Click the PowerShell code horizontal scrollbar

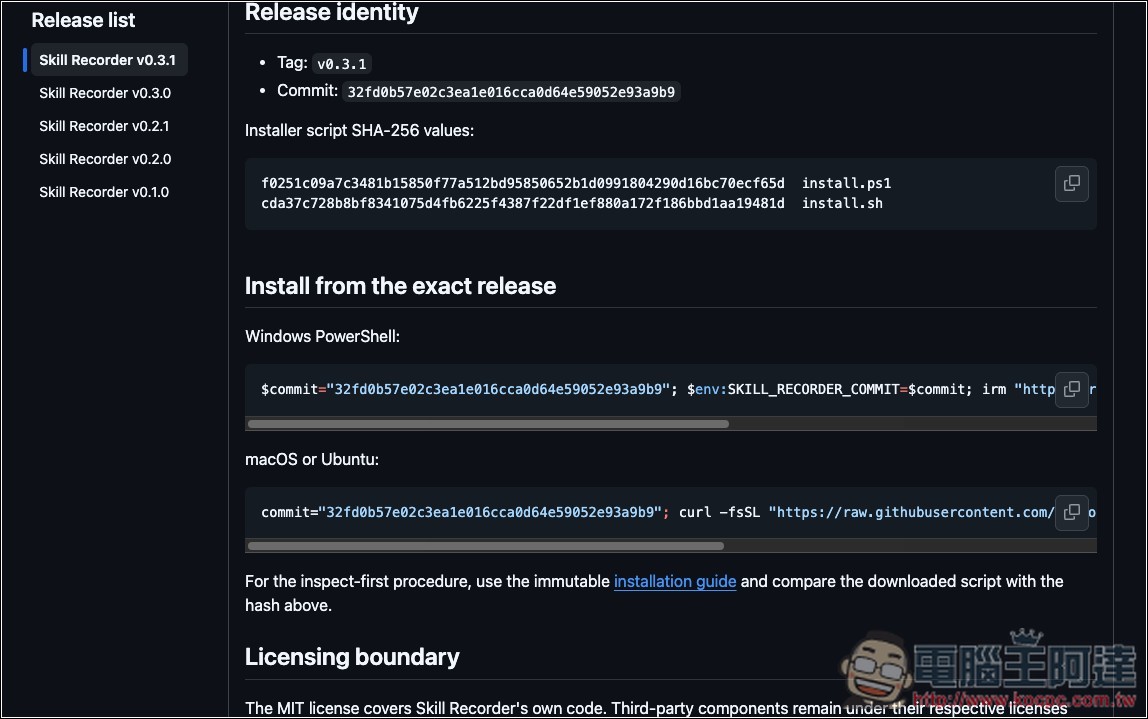[488, 424]
